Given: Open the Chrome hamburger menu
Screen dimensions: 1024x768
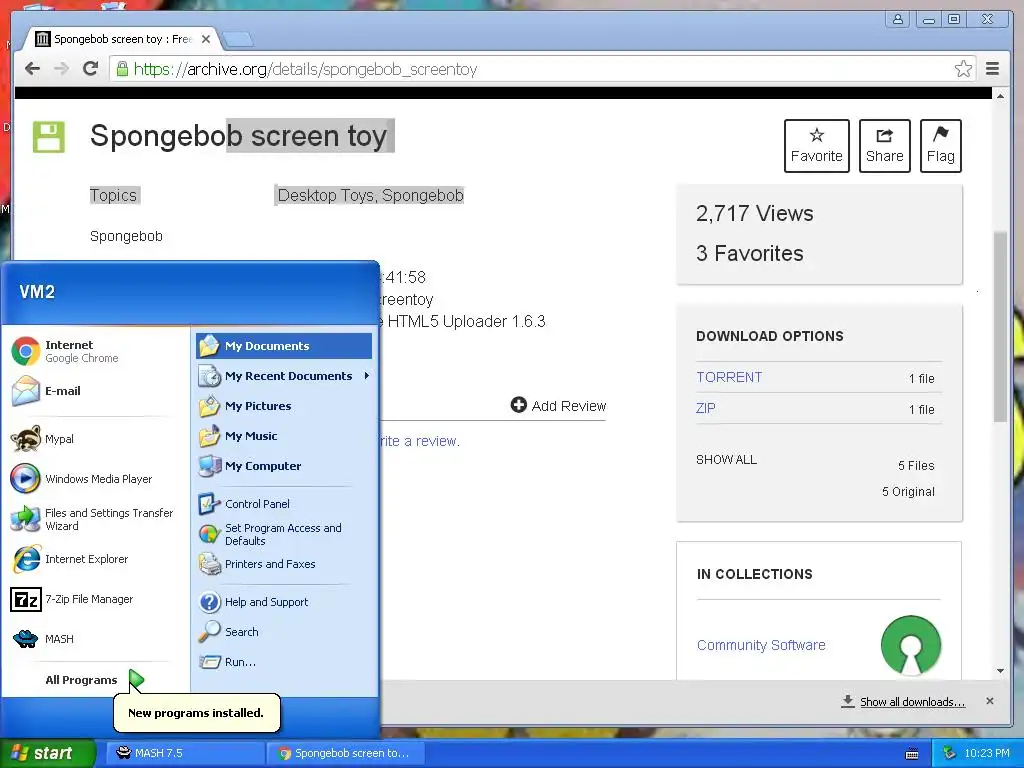Looking at the screenshot, I should [993, 69].
